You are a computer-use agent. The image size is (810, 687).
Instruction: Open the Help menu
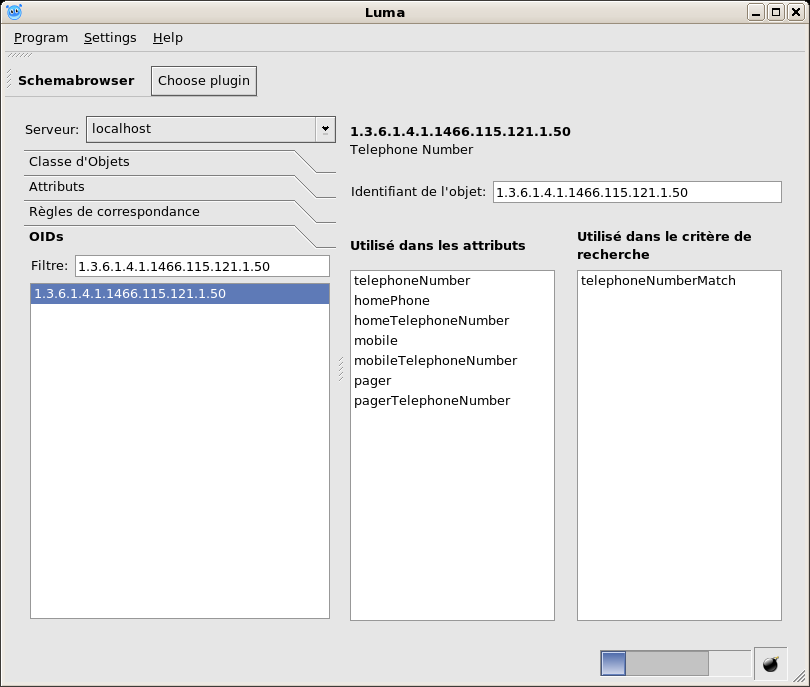pos(168,38)
